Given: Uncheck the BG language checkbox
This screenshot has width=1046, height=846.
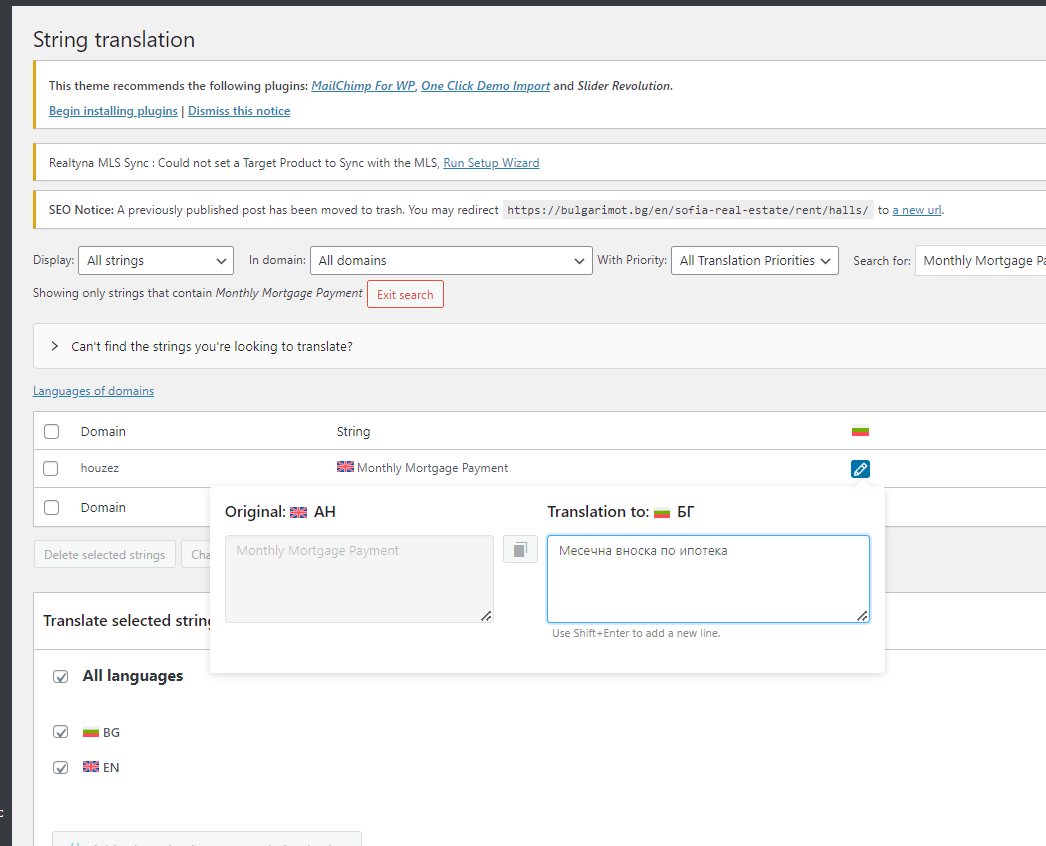Looking at the screenshot, I should coord(61,732).
